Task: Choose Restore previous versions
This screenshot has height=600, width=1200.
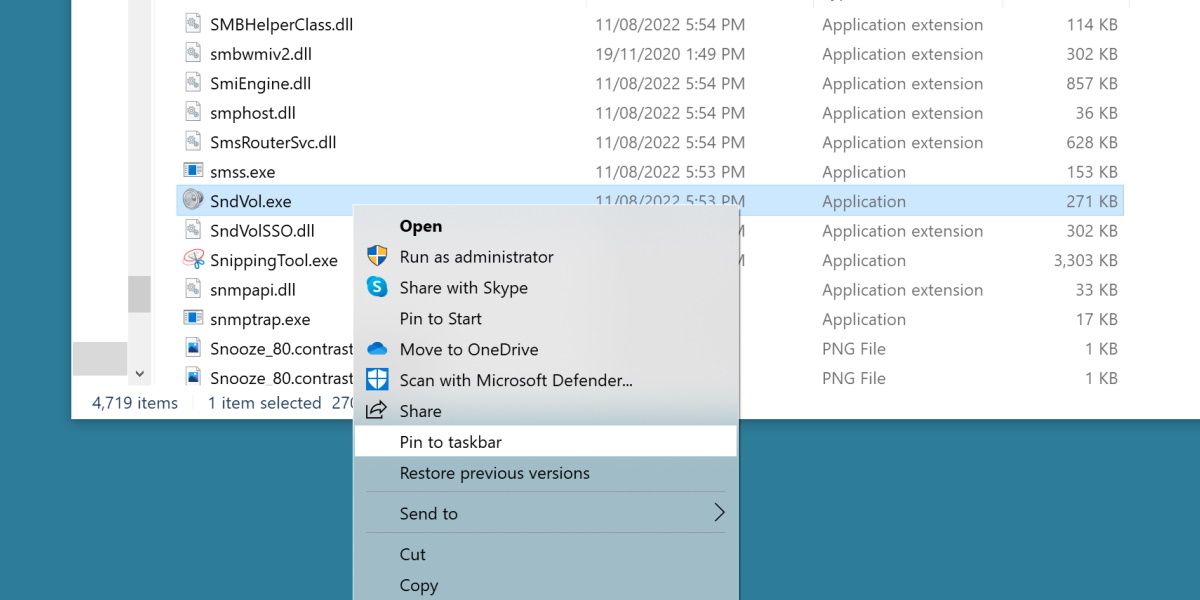Action: [x=494, y=473]
